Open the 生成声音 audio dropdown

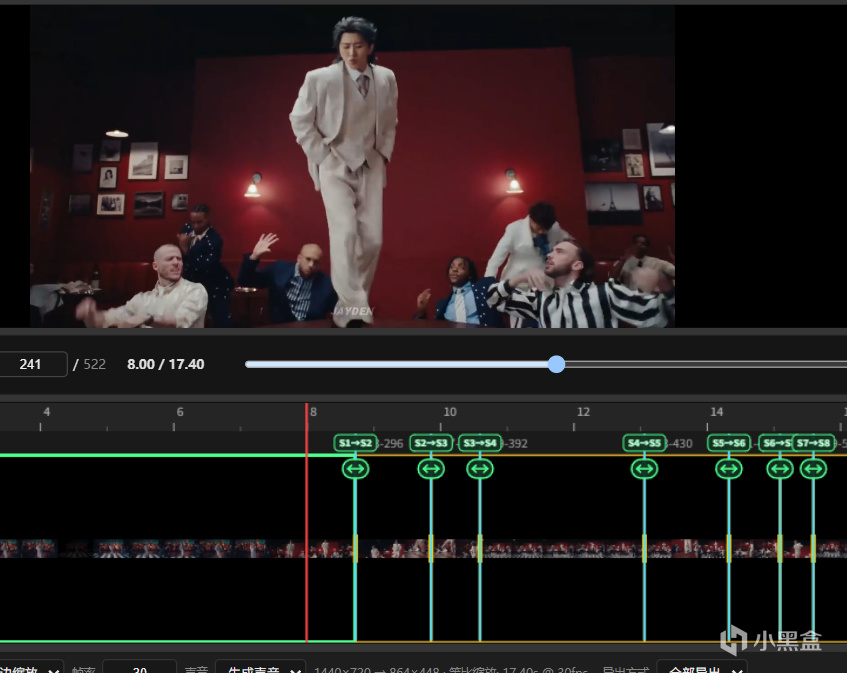pos(260,668)
